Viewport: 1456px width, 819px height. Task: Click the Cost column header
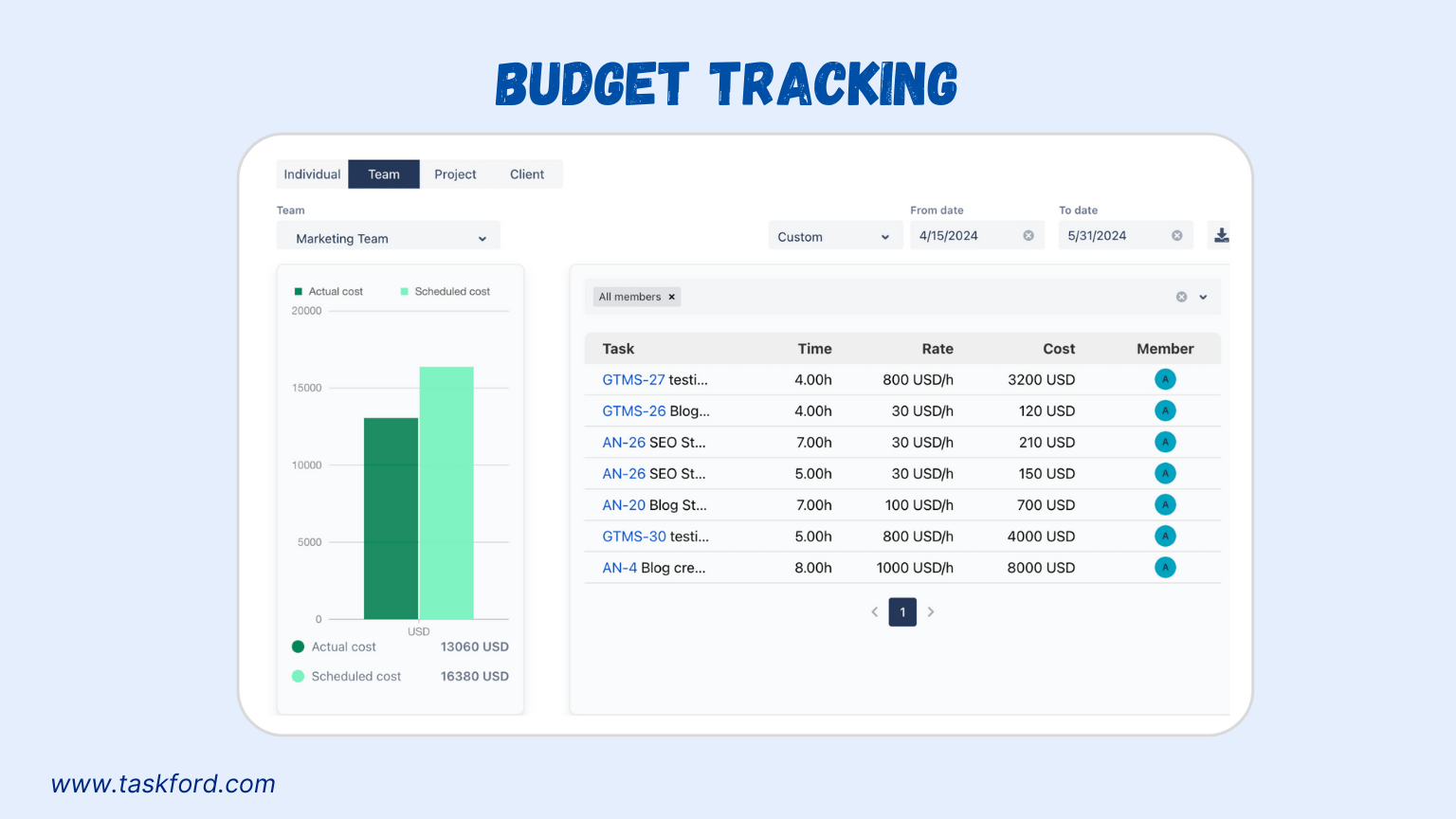tap(1059, 349)
